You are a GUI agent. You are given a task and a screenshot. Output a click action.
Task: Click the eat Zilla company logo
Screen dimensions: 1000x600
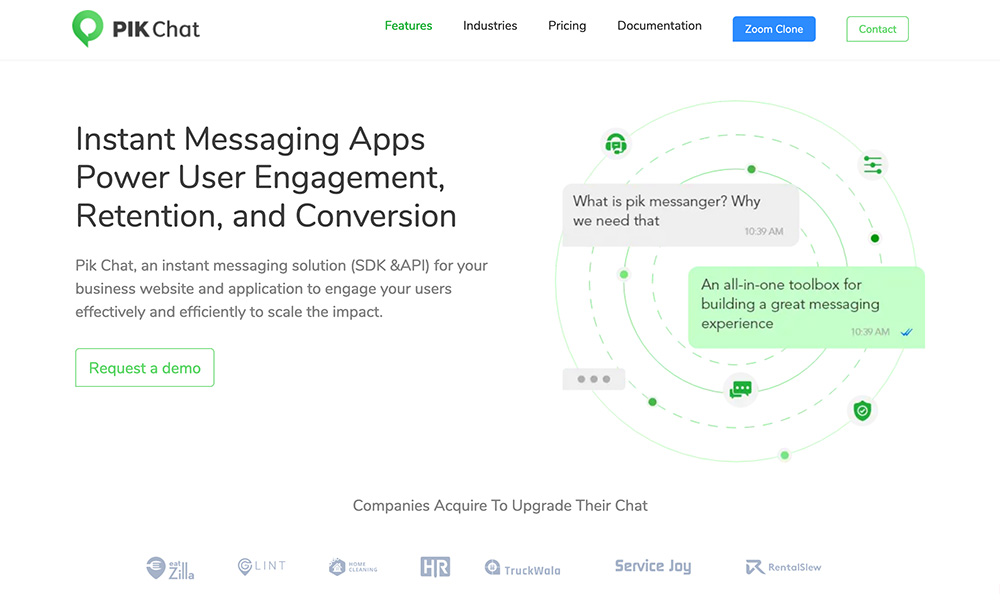[x=170, y=568]
